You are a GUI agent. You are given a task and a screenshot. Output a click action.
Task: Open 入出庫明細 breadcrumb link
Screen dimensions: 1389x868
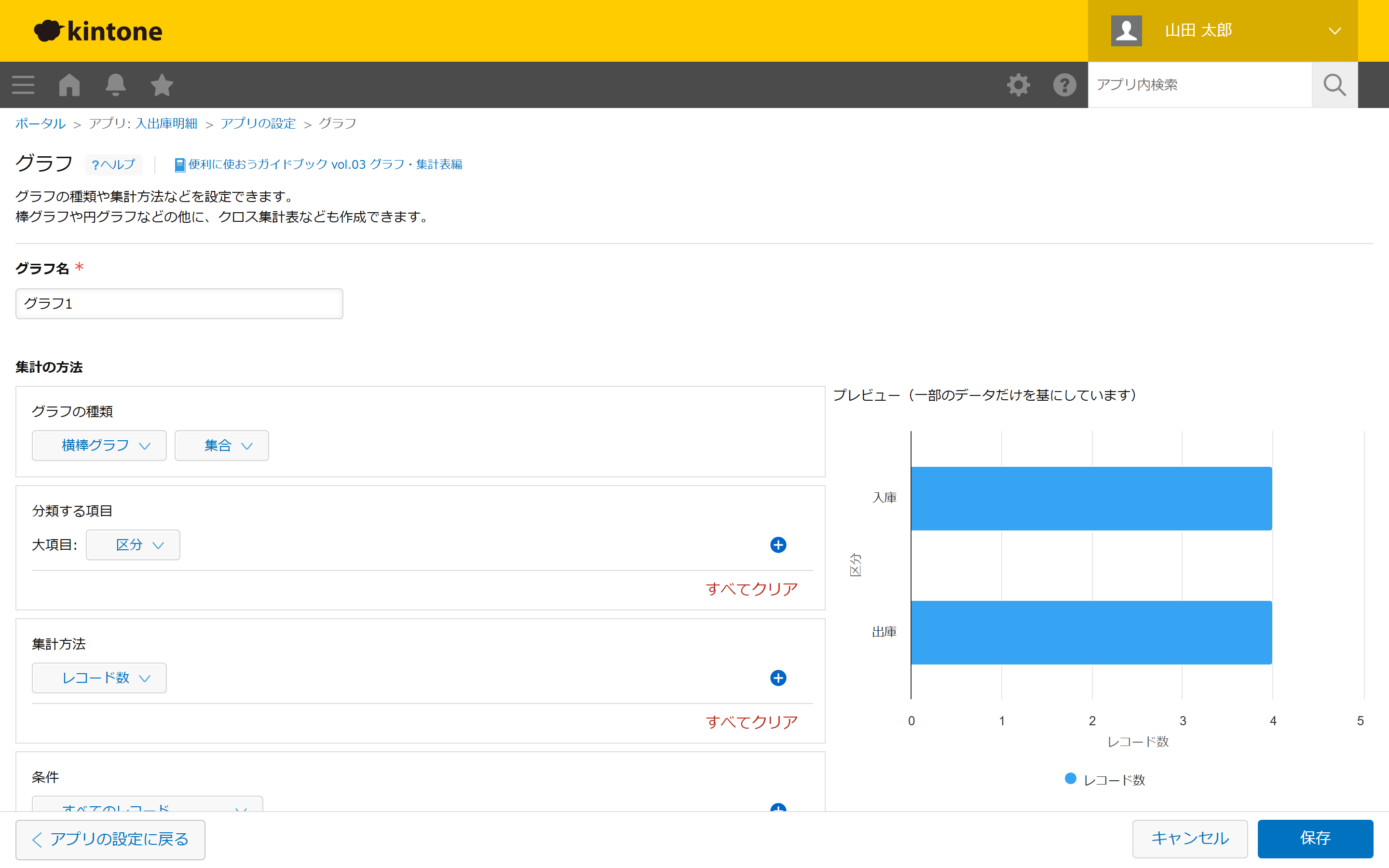(166, 123)
